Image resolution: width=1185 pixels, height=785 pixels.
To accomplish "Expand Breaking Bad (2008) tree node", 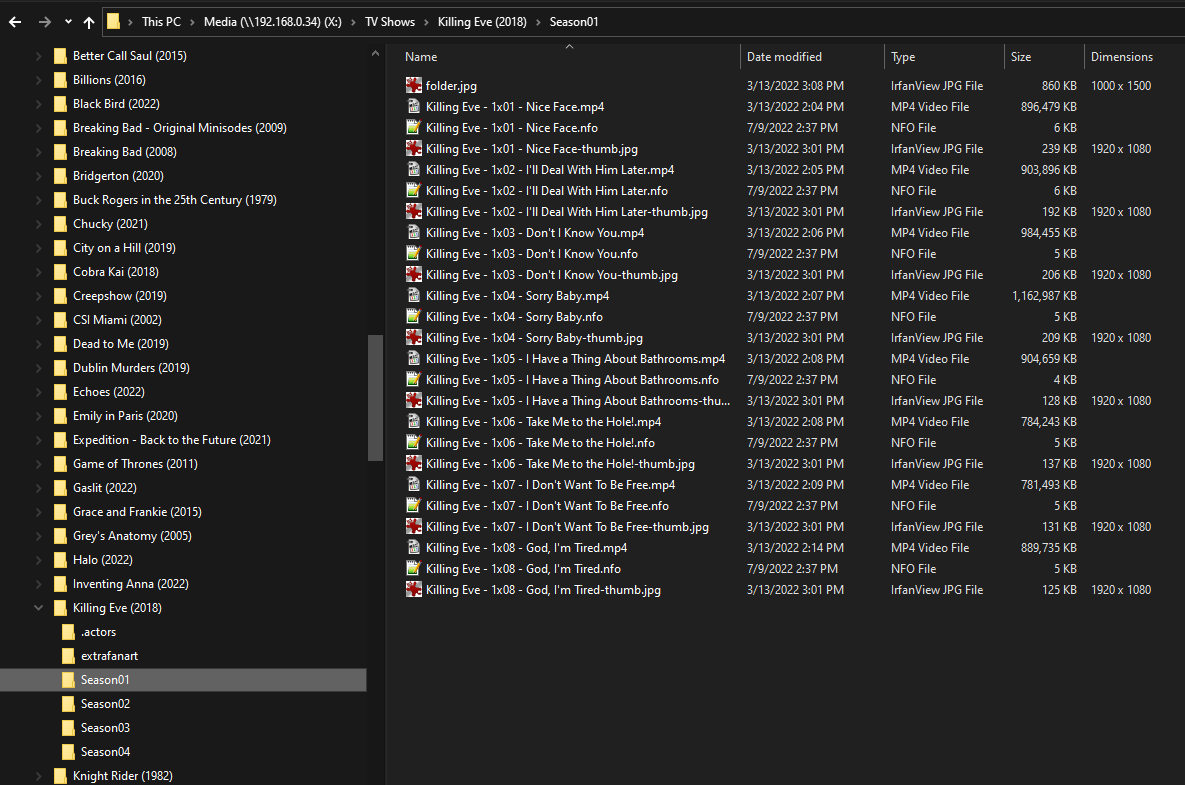I will pos(38,151).
